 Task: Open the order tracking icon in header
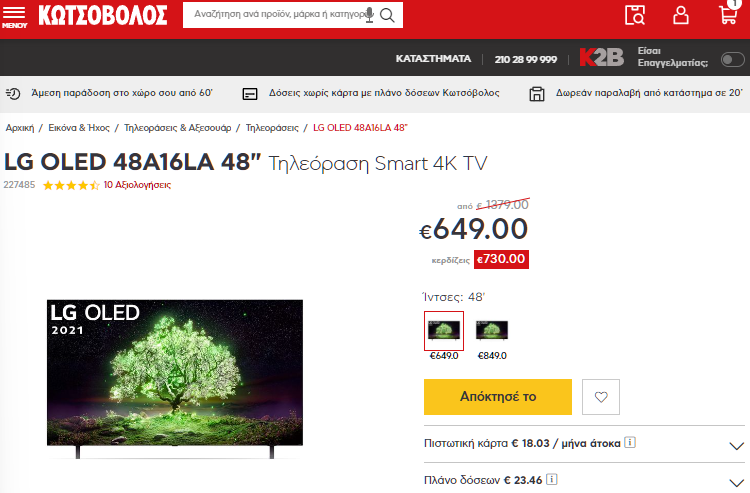click(635, 15)
